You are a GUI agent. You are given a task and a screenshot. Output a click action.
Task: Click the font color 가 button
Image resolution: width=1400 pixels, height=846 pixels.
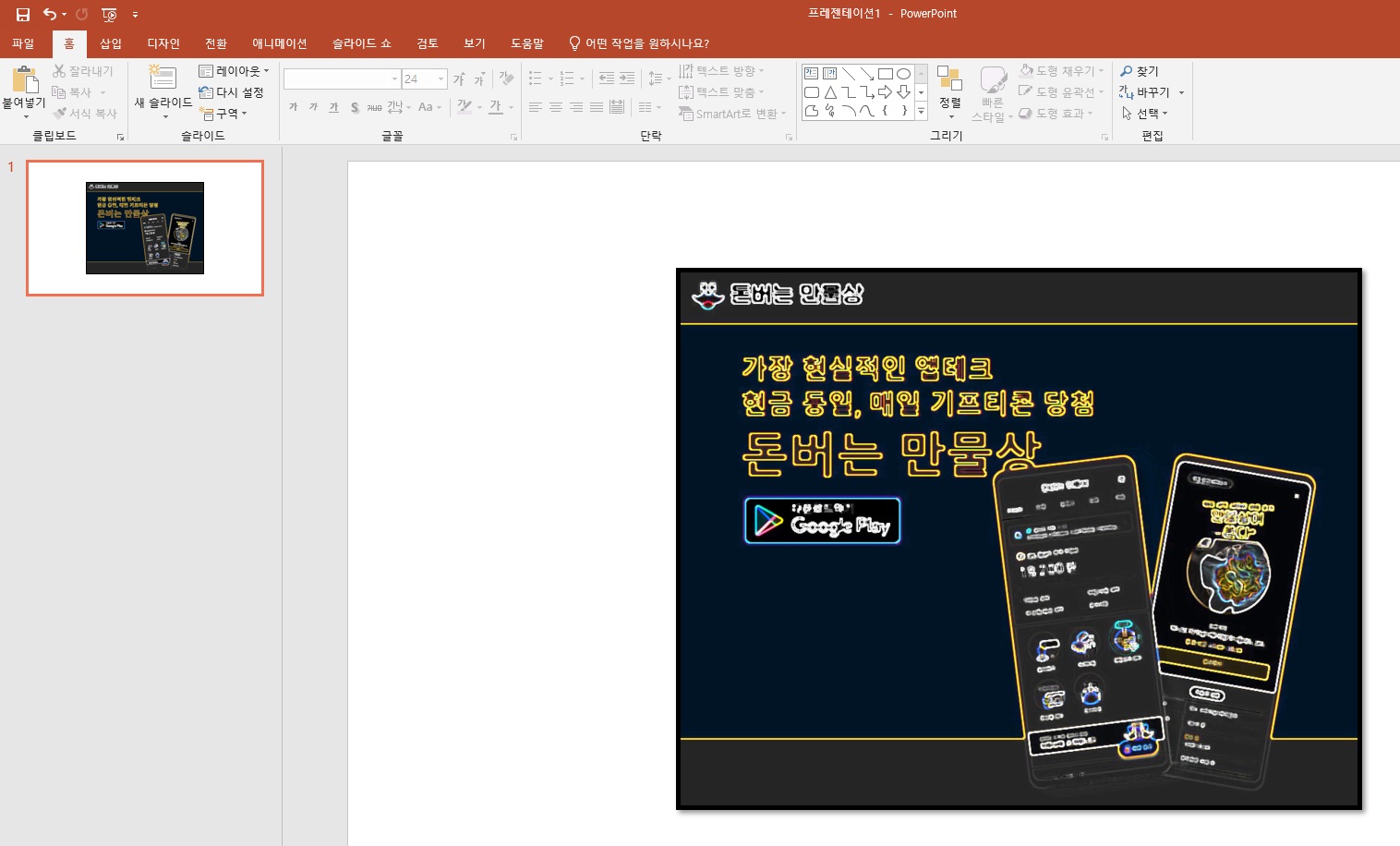[x=496, y=107]
